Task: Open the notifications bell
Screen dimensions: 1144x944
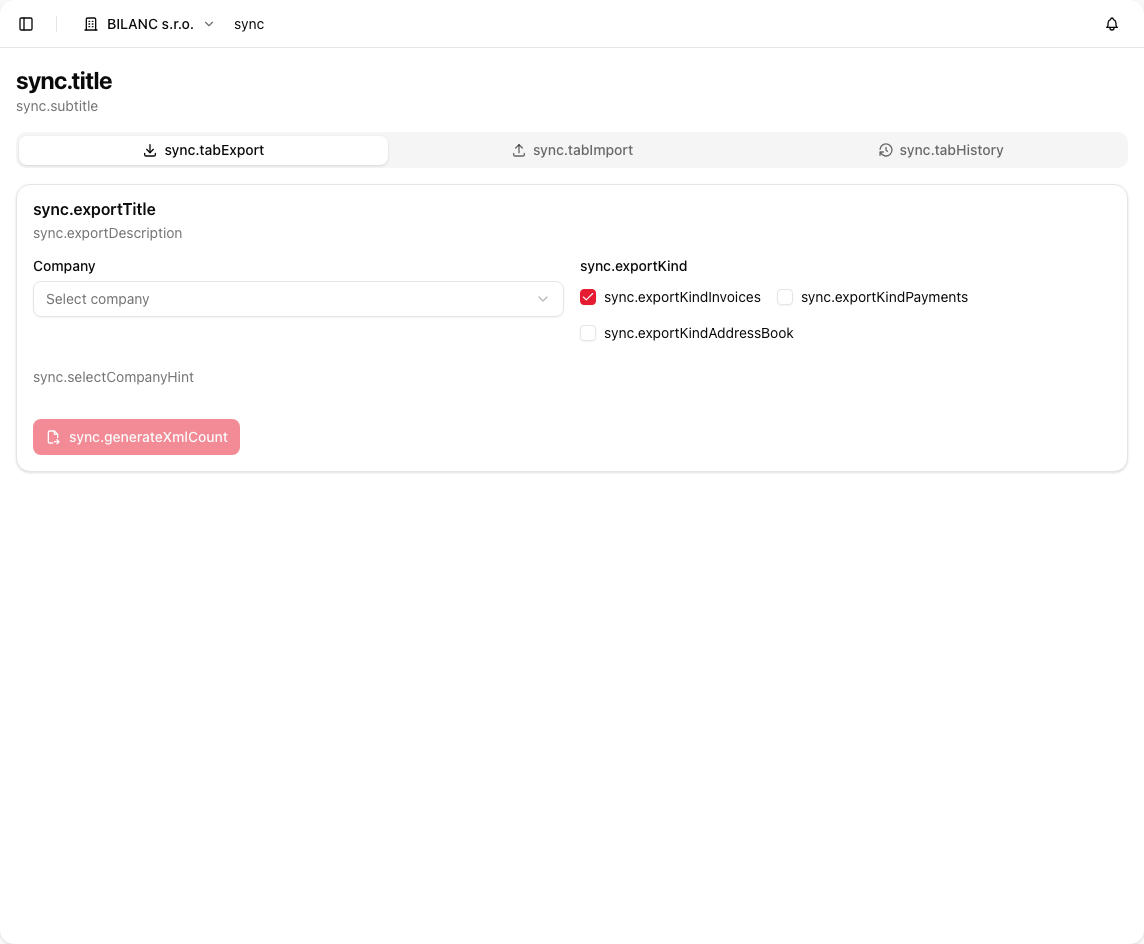Action: 1111,24
